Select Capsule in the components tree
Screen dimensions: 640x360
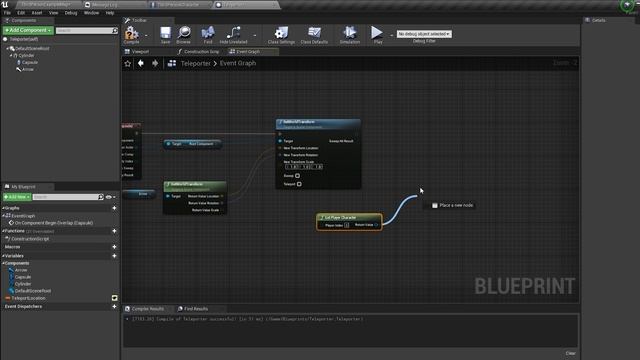30,62
